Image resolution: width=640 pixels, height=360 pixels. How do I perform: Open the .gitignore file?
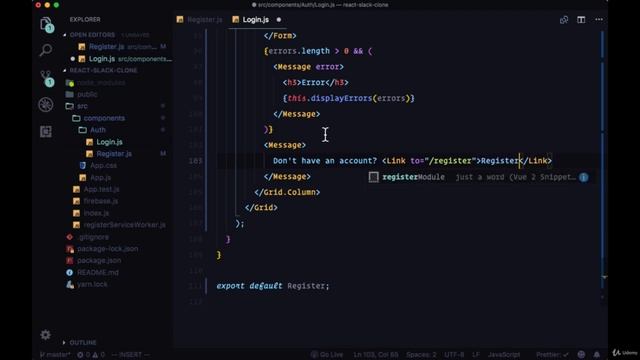click(x=93, y=237)
